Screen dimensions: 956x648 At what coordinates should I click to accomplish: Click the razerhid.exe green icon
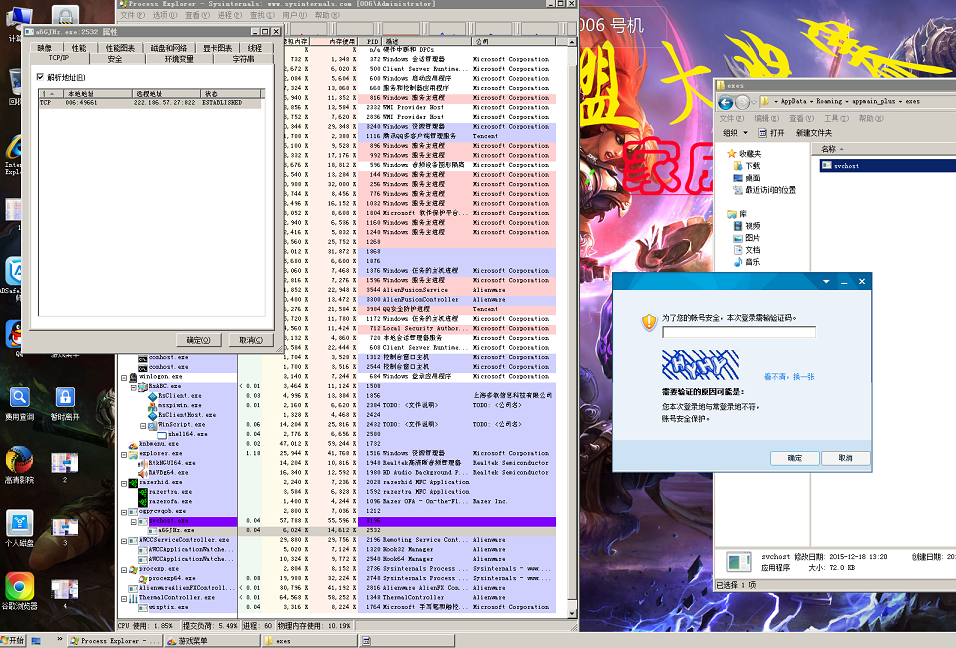click(x=134, y=482)
